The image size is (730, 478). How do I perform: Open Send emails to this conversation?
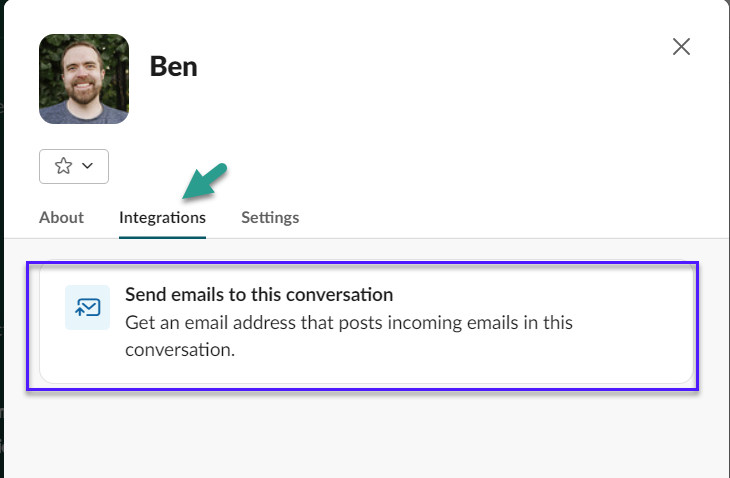click(259, 295)
